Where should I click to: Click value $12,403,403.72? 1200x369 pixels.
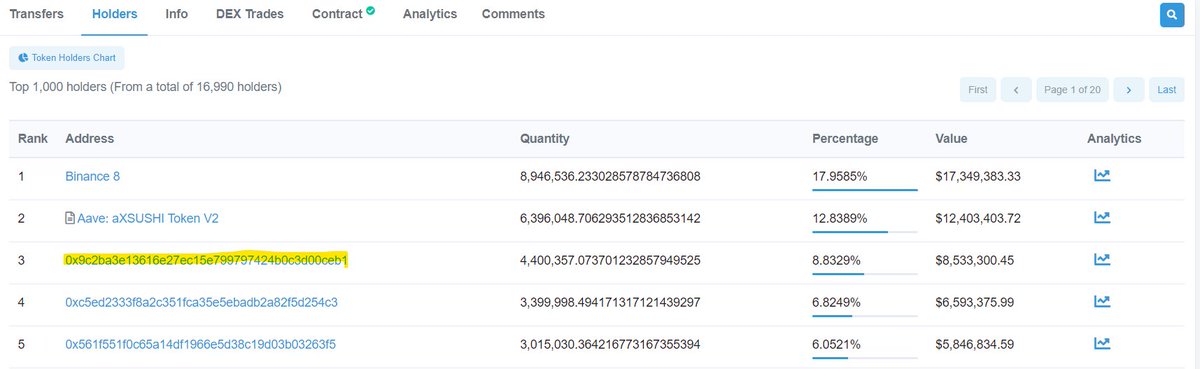pyautogui.click(x=978, y=218)
